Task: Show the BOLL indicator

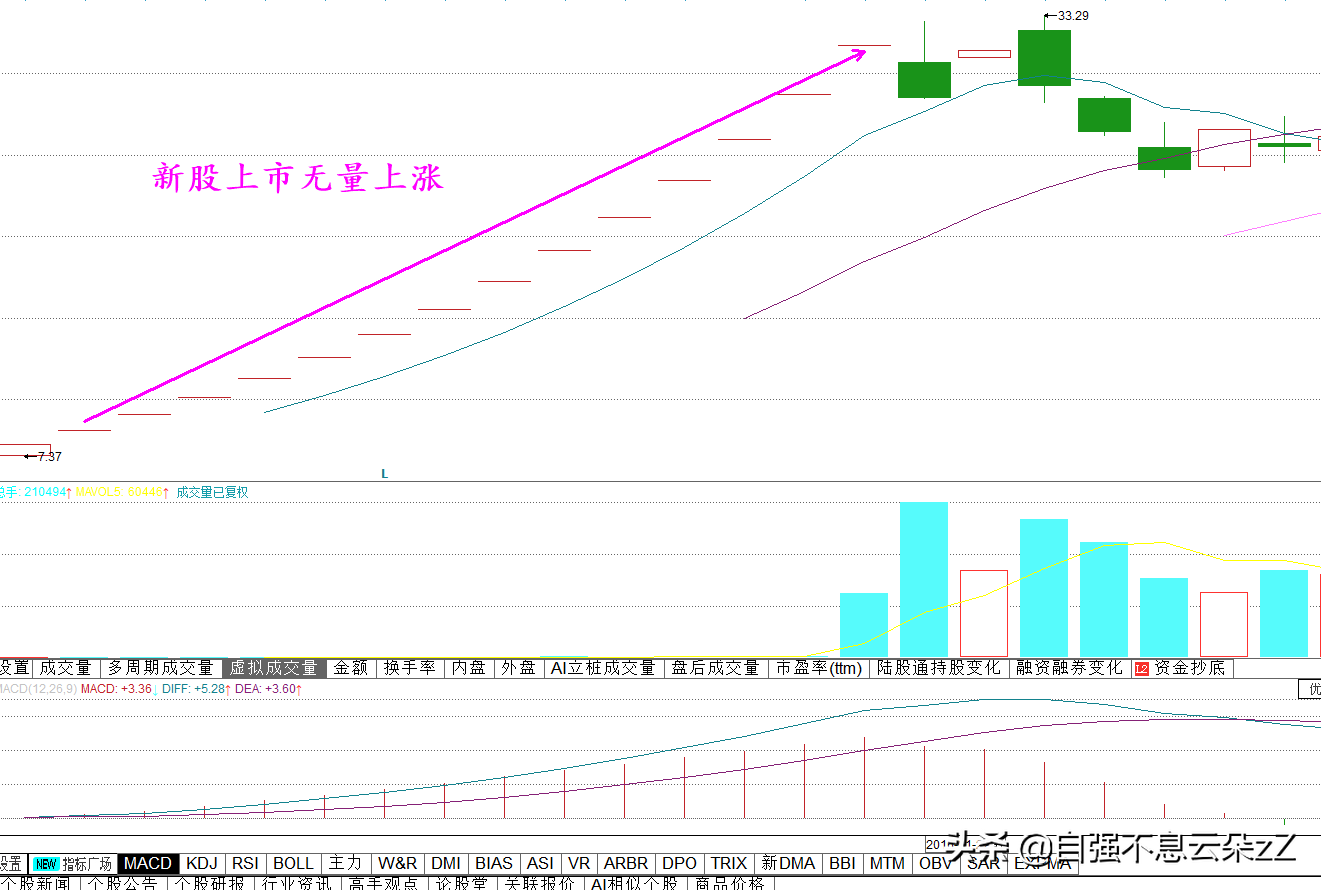Action: [x=293, y=863]
